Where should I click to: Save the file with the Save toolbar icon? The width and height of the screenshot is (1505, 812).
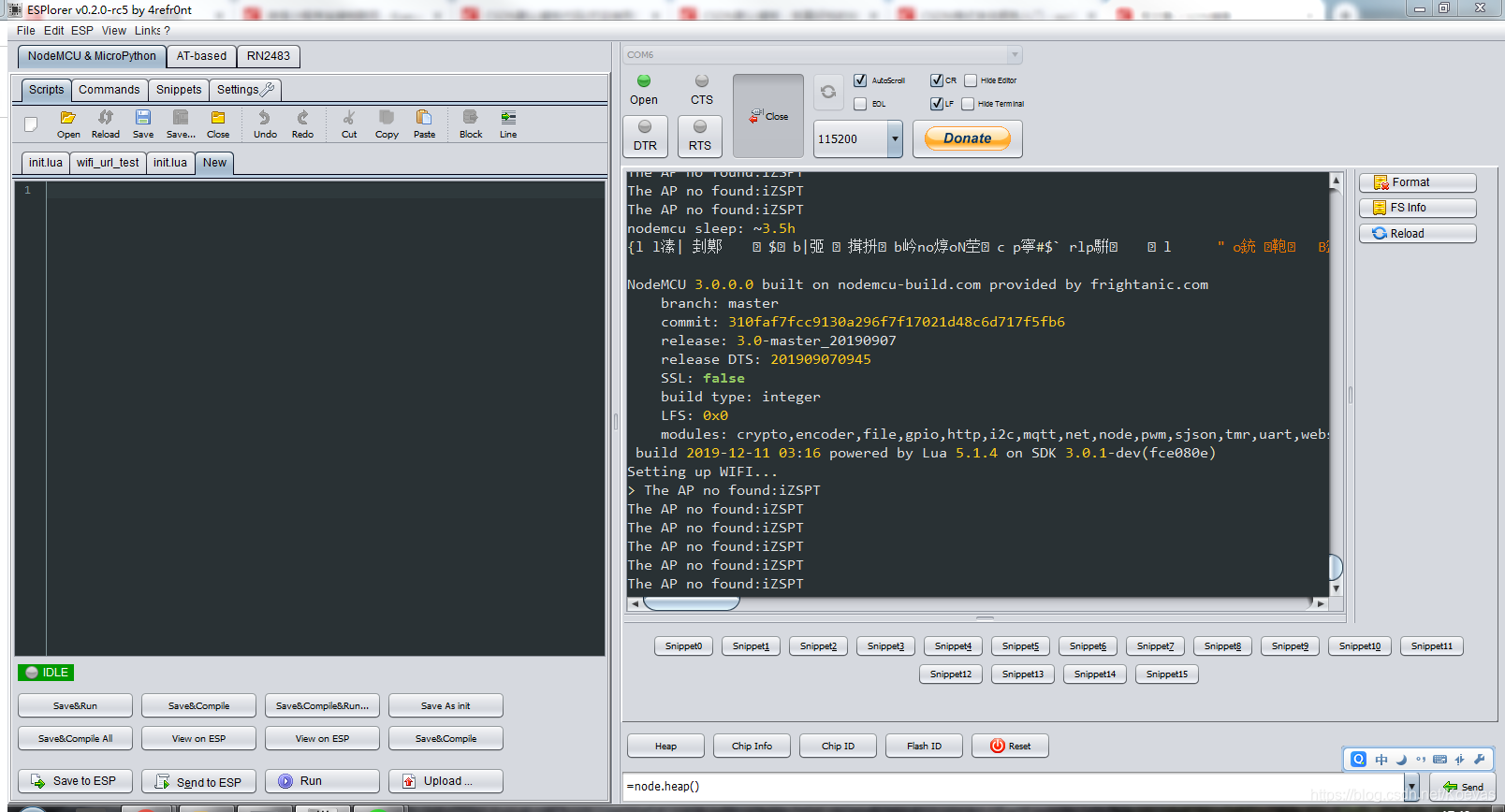tap(143, 123)
